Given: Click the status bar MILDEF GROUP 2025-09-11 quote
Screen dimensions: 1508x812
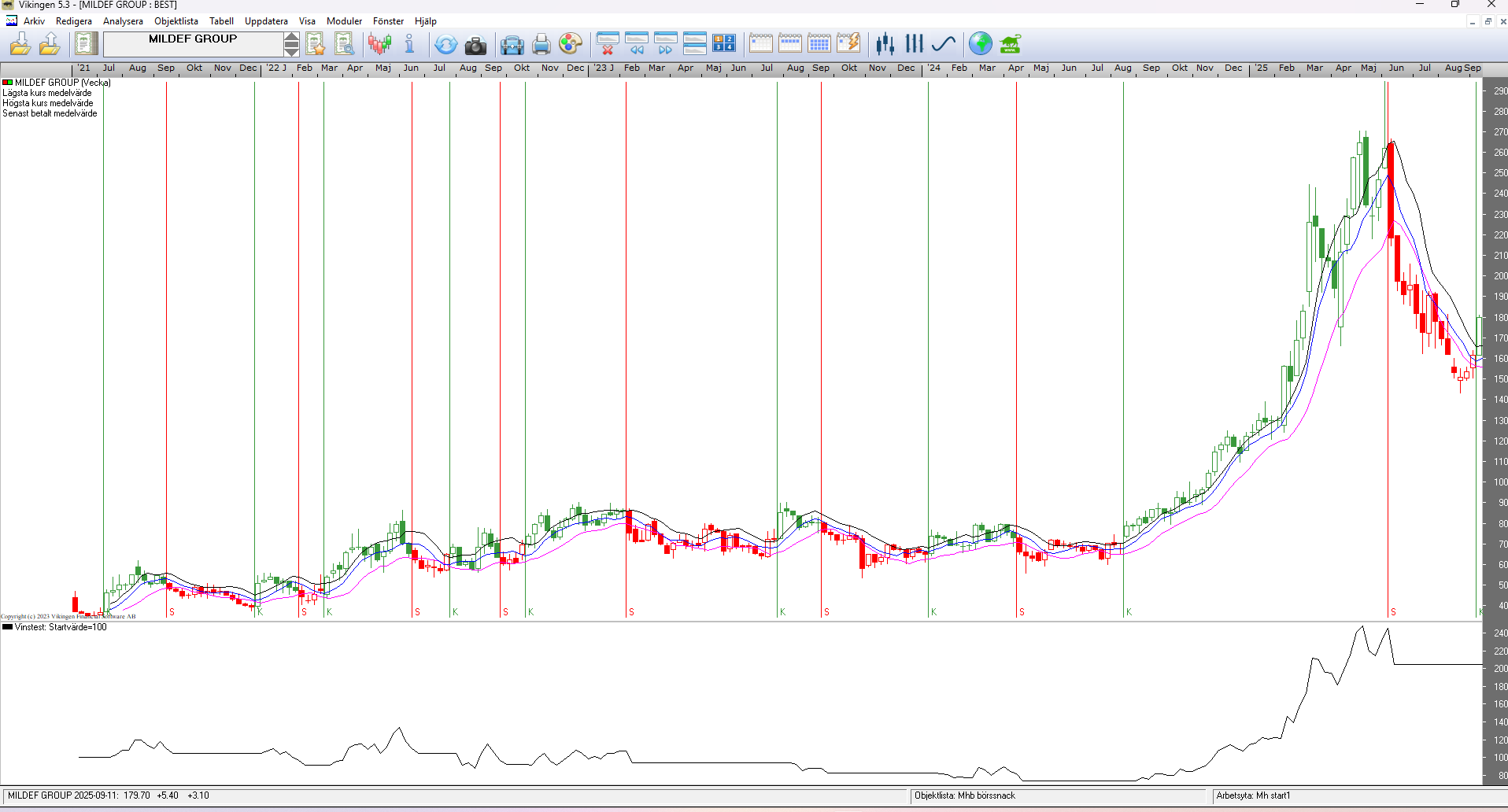Looking at the screenshot, I should (x=109, y=795).
